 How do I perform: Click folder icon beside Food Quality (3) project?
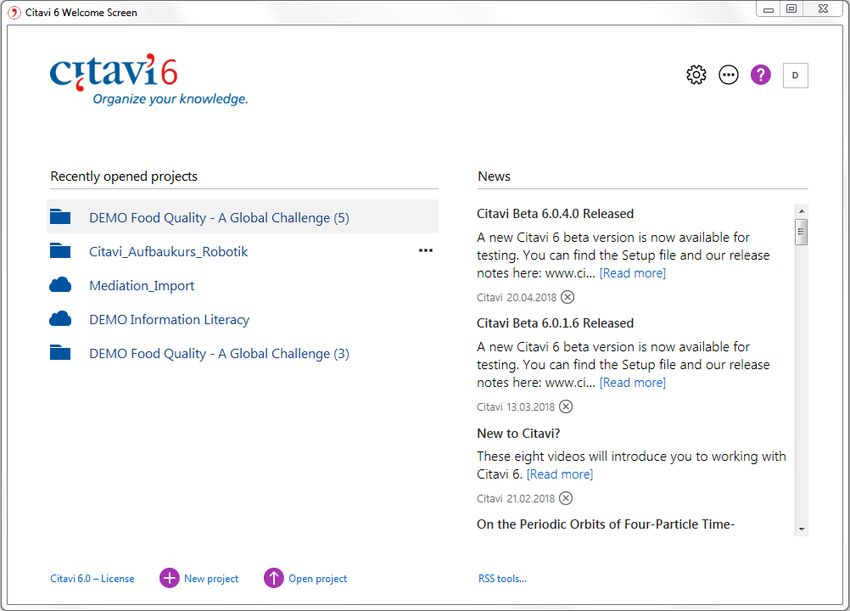pyautogui.click(x=60, y=353)
